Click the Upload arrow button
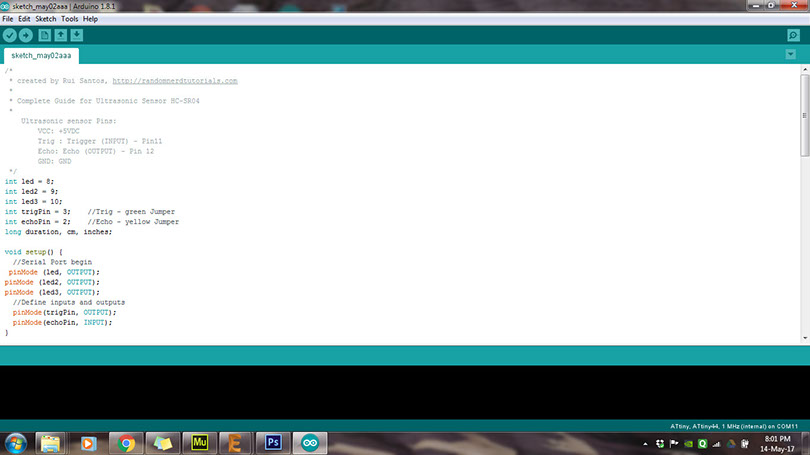This screenshot has width=810, height=455. [x=25, y=35]
